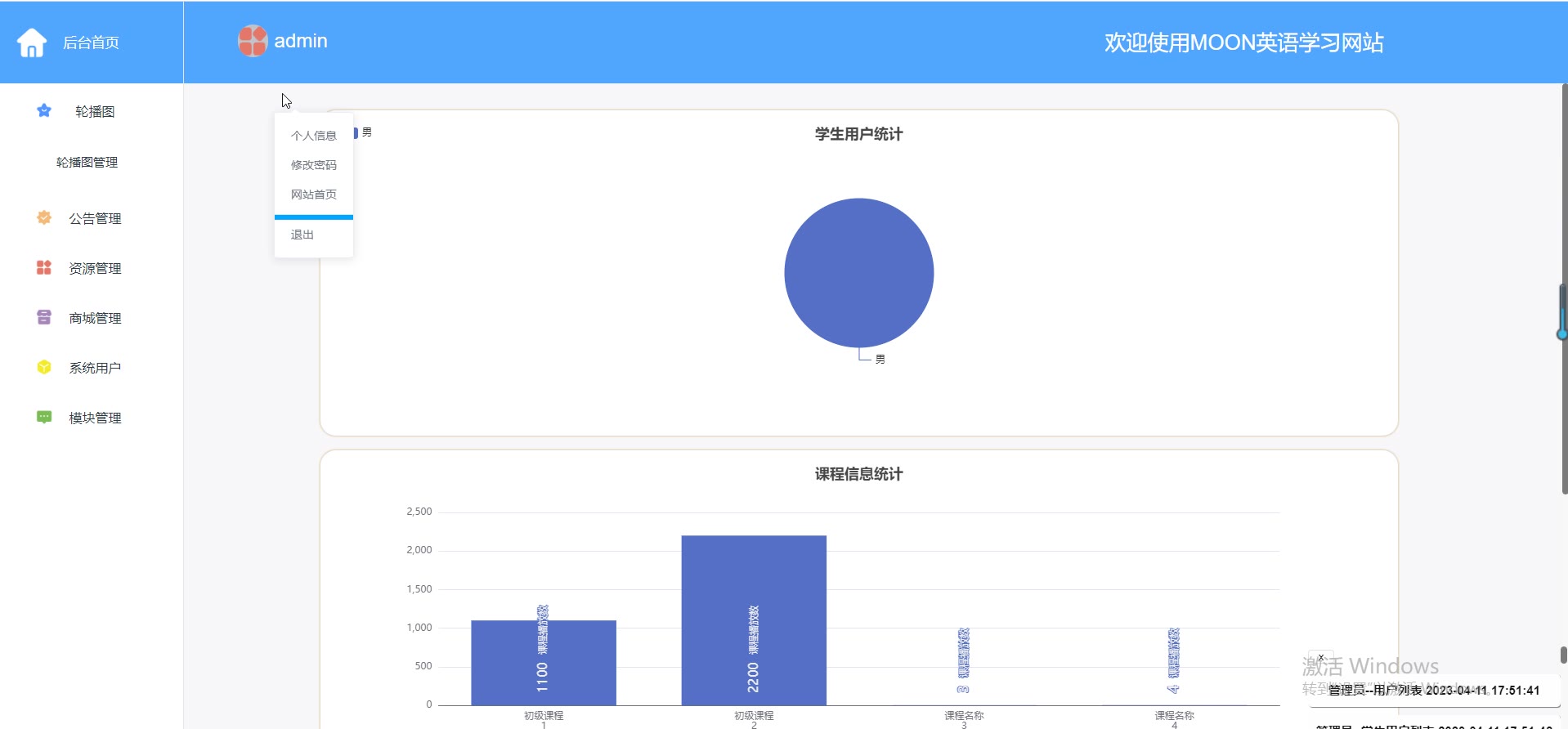Click the purple store icon for 商城管理

click(44, 317)
